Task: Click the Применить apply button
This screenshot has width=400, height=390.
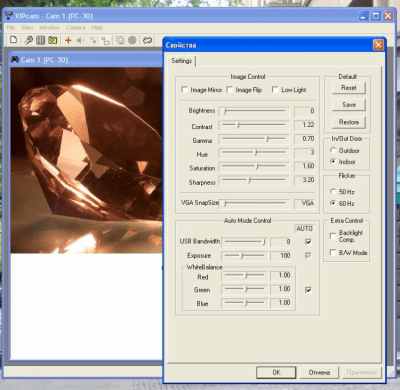Action: click(362, 372)
